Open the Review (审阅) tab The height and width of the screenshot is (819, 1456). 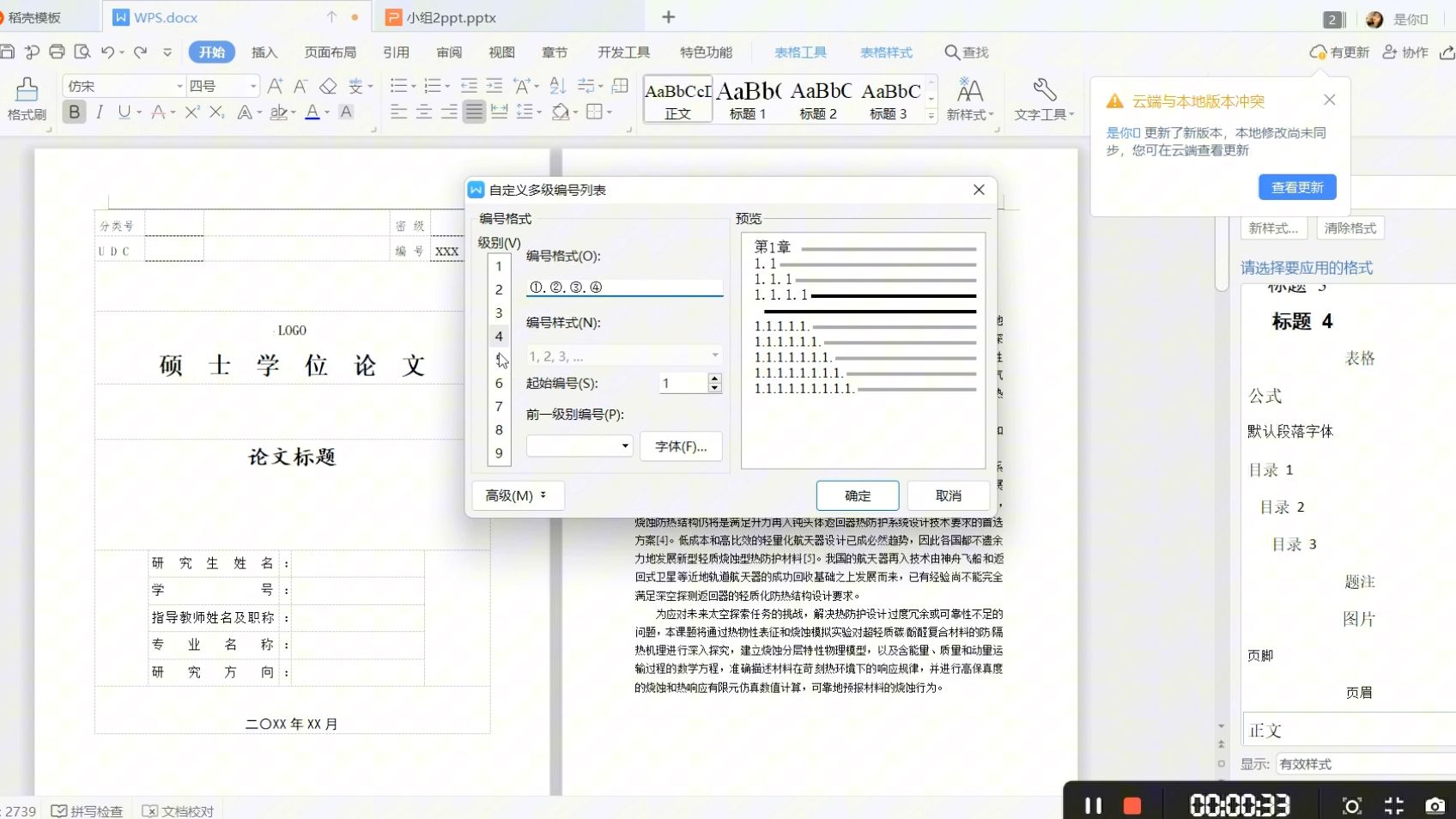449,52
